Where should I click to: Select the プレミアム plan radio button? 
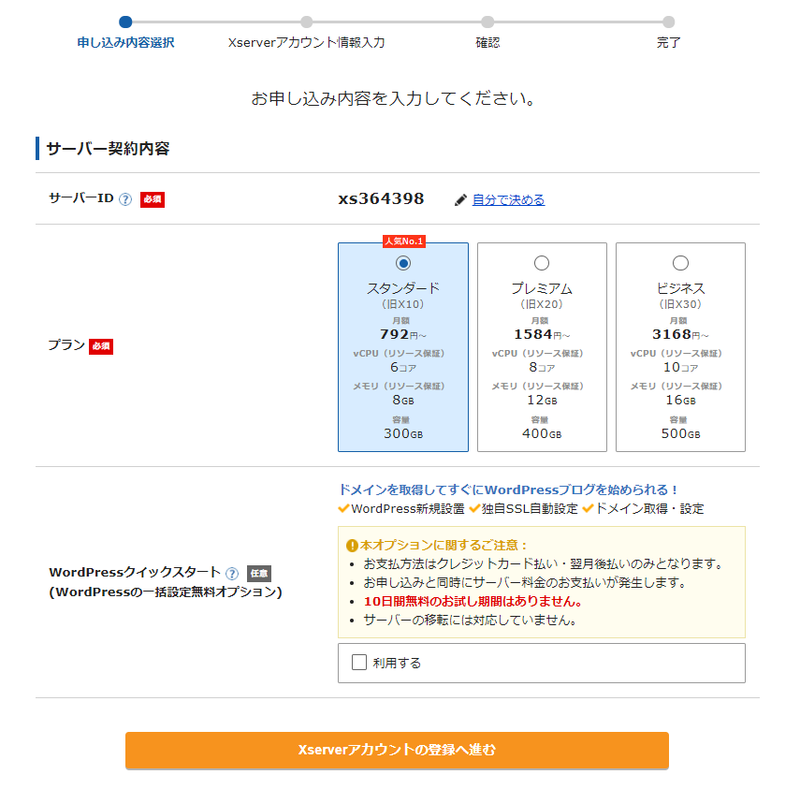541,263
